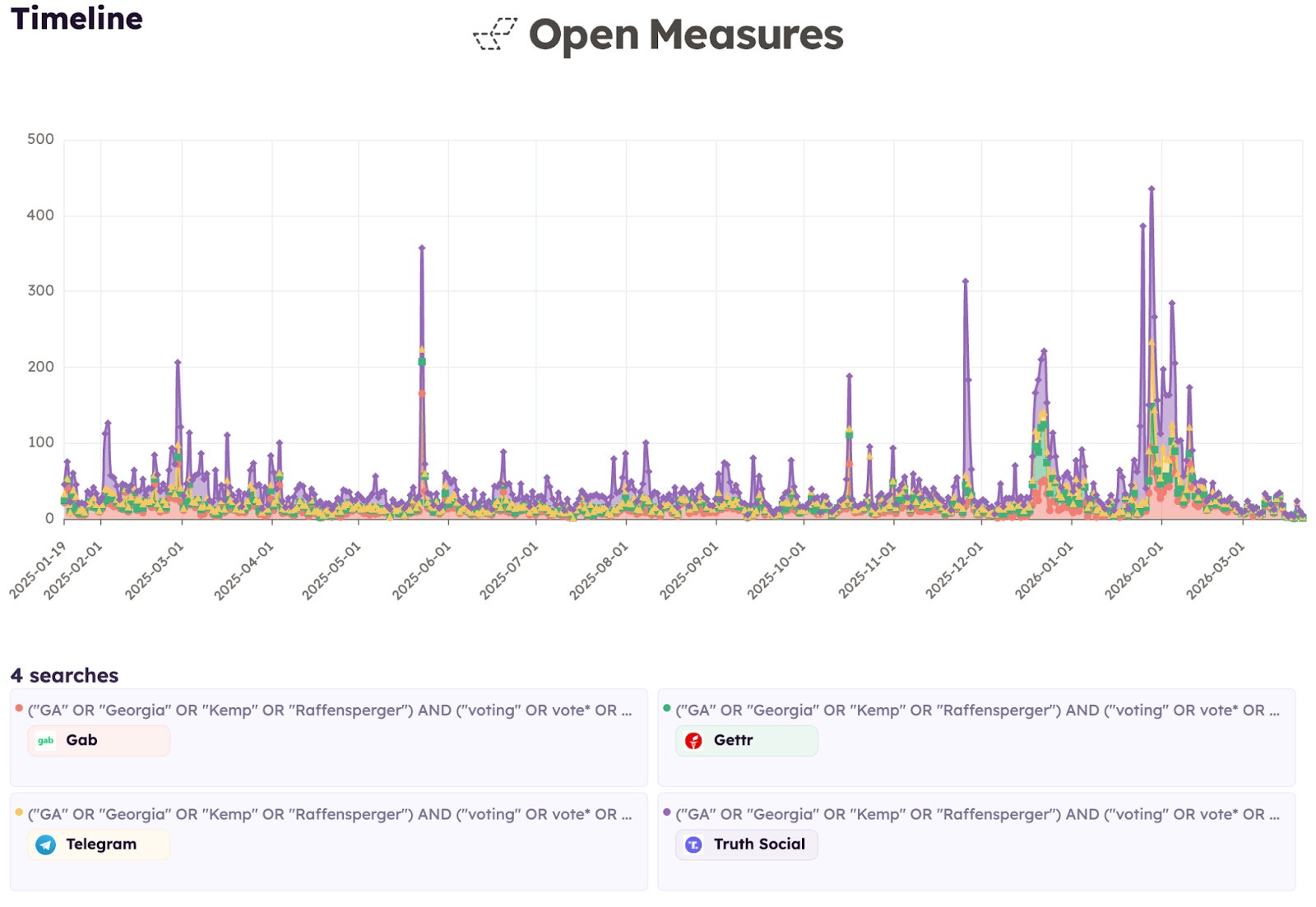Click the purple Truth Social icon
This screenshot has width=1316, height=907.
pos(693,845)
